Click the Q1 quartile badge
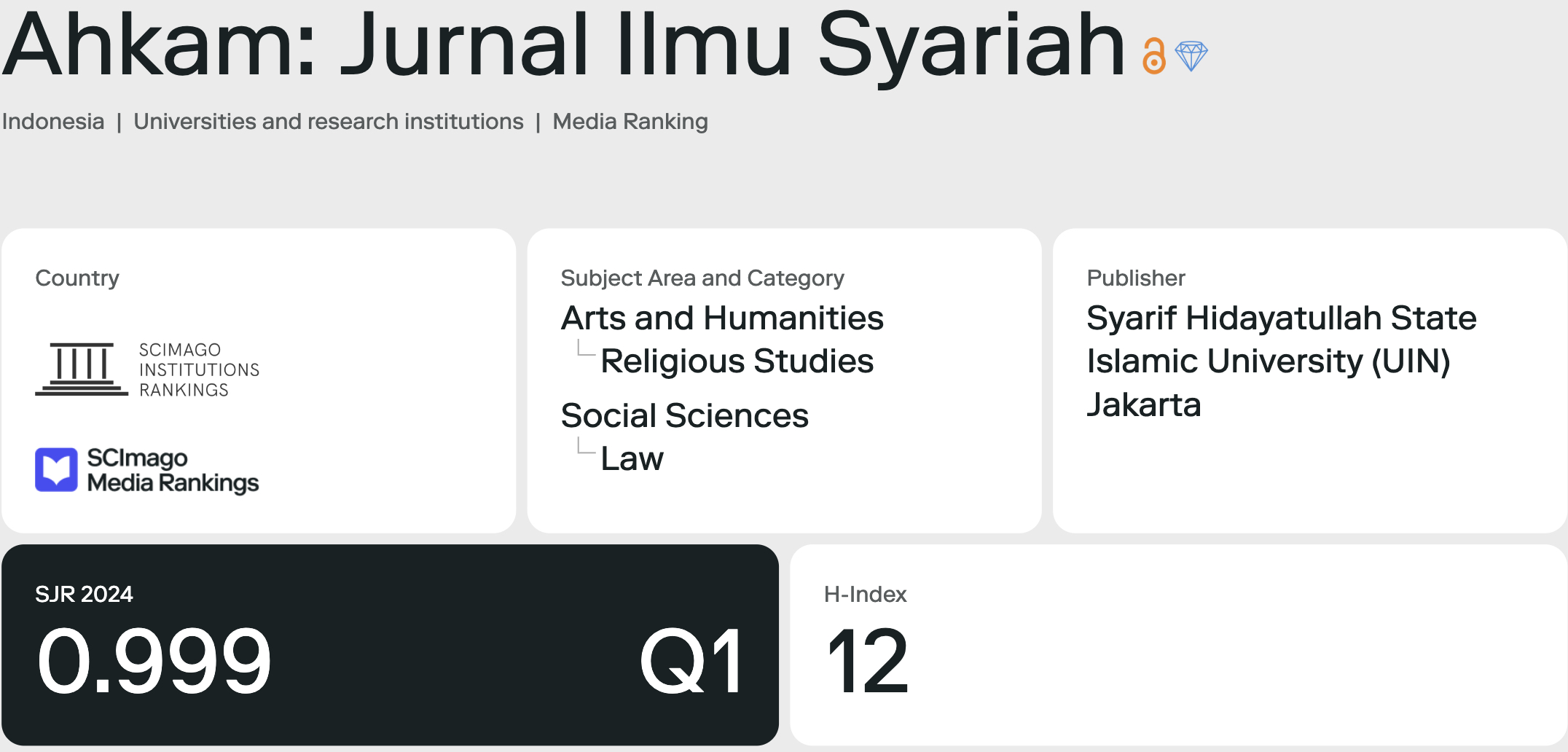Image resolution: width=1568 pixels, height=752 pixels. click(691, 662)
